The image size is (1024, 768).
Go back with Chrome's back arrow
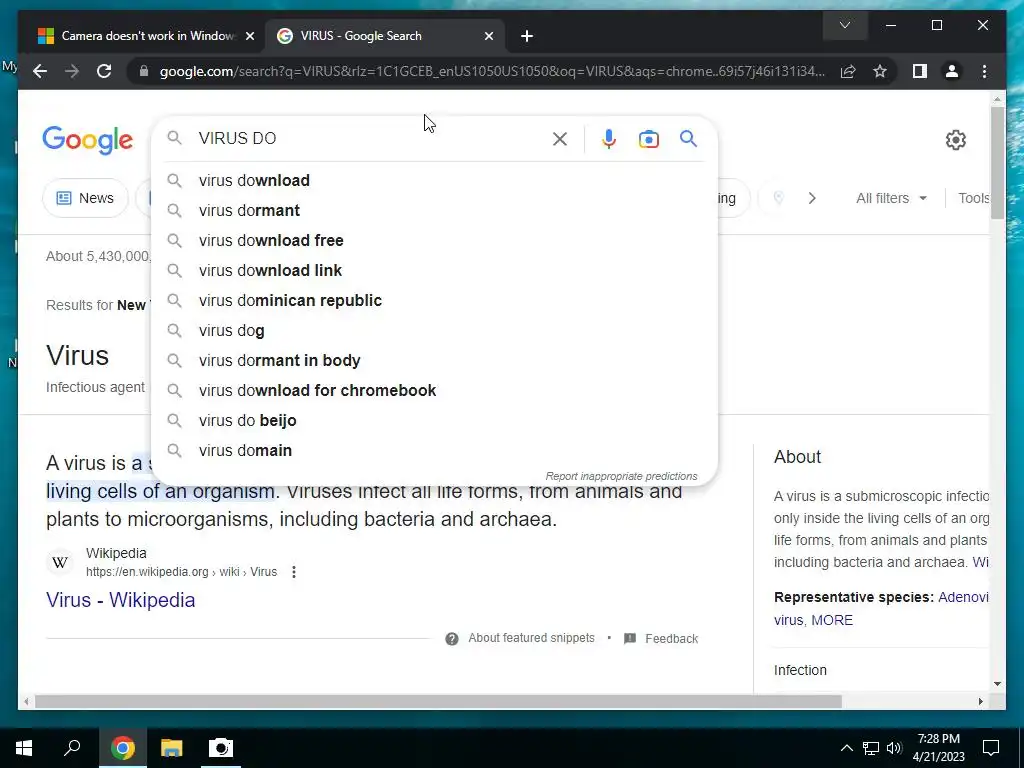(x=40, y=71)
